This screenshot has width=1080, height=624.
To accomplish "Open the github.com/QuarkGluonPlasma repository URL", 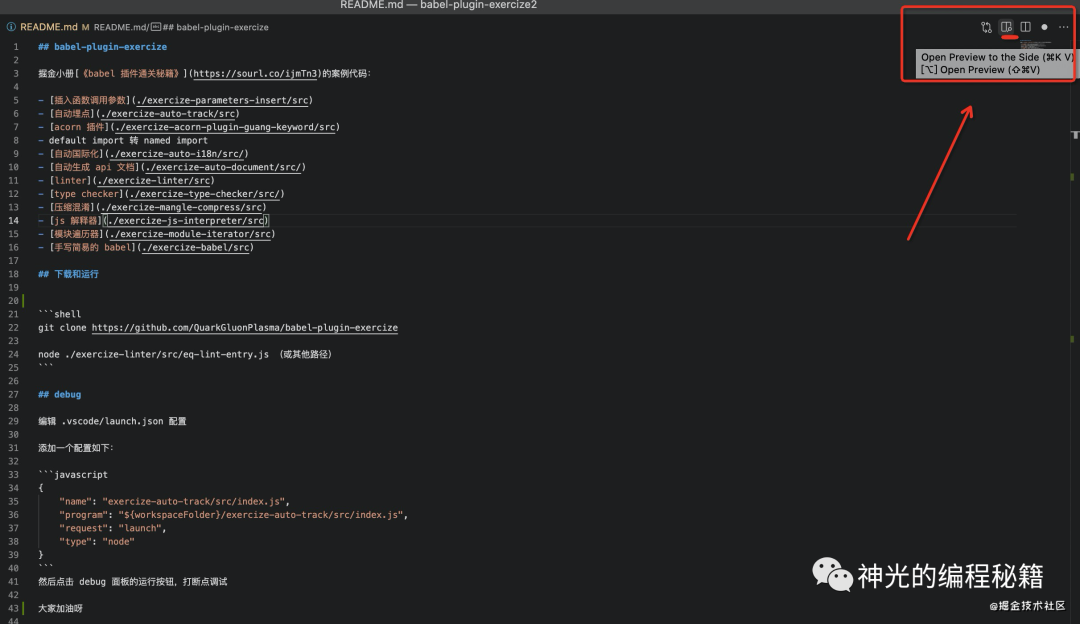I will pos(245,328).
